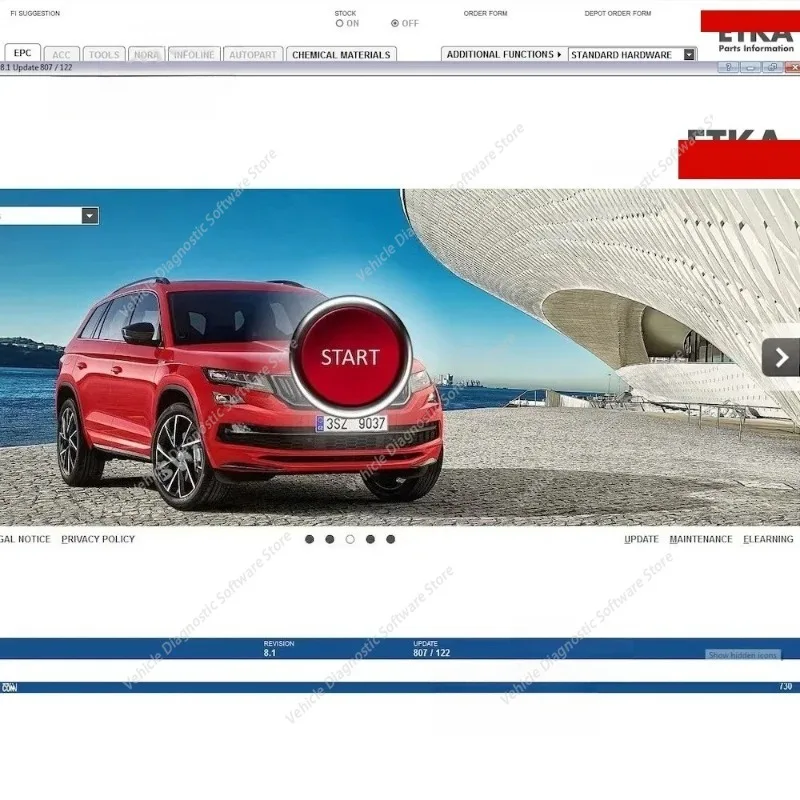Expand the ADDITIONAL FUNCTIONS menu
Screen dimensions: 800x800
(504, 54)
